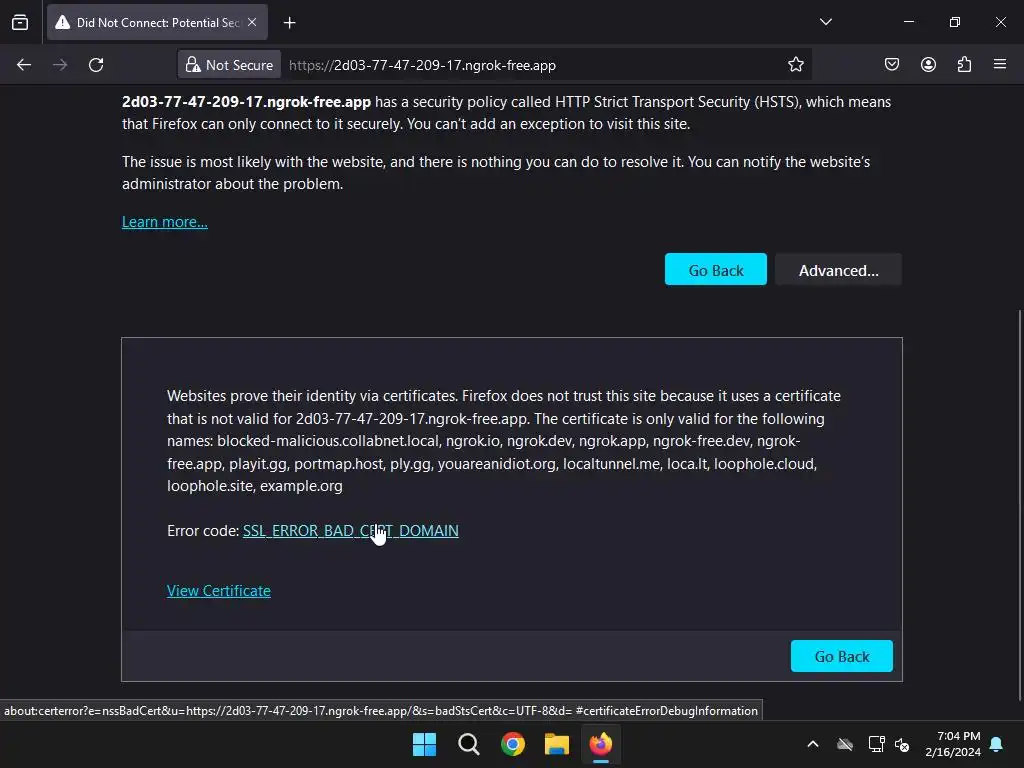The height and width of the screenshot is (768, 1024).
Task: Expand hidden system tray icons
Action: [813, 744]
